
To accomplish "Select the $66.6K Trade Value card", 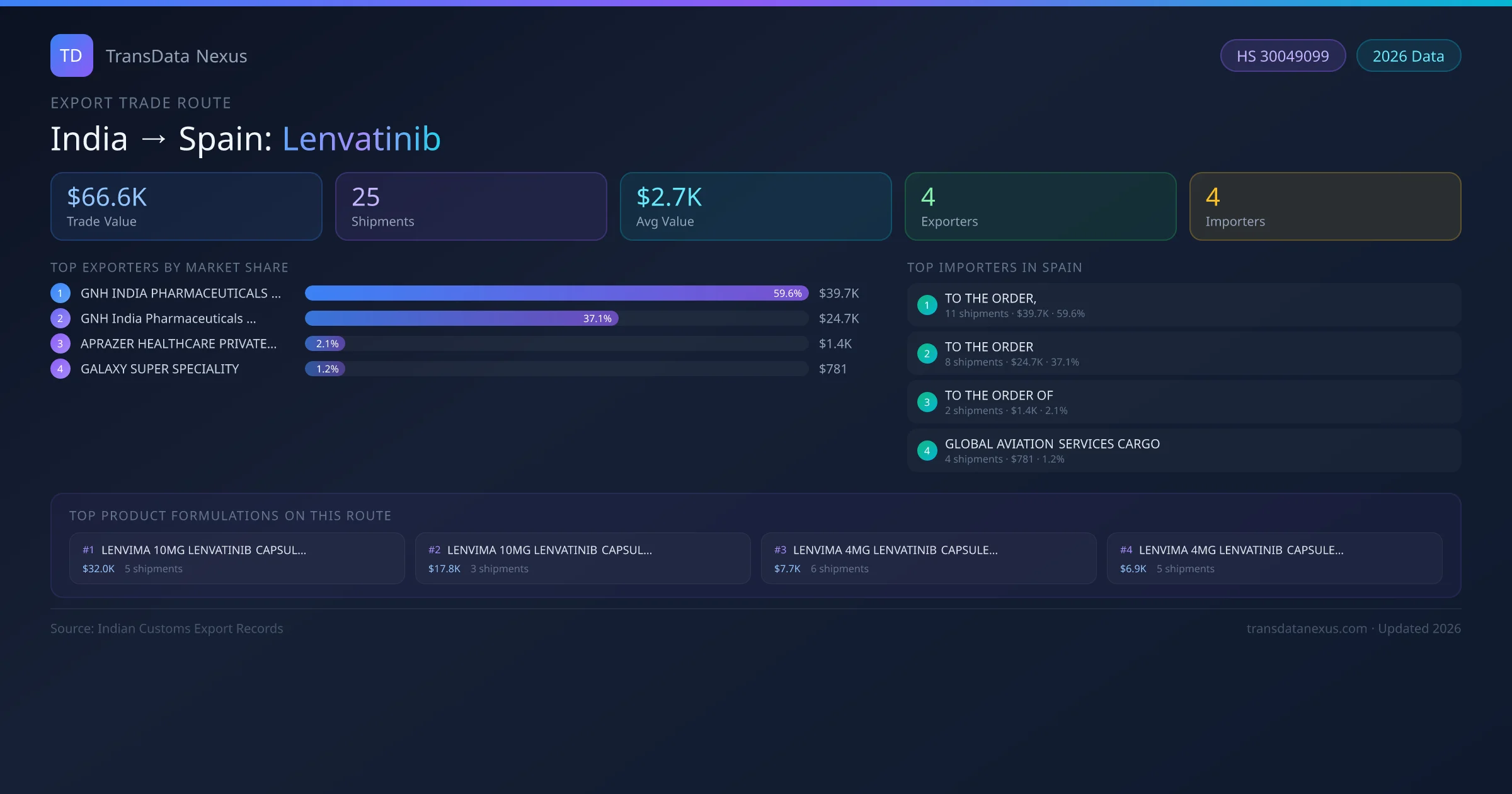I will click(x=186, y=206).
